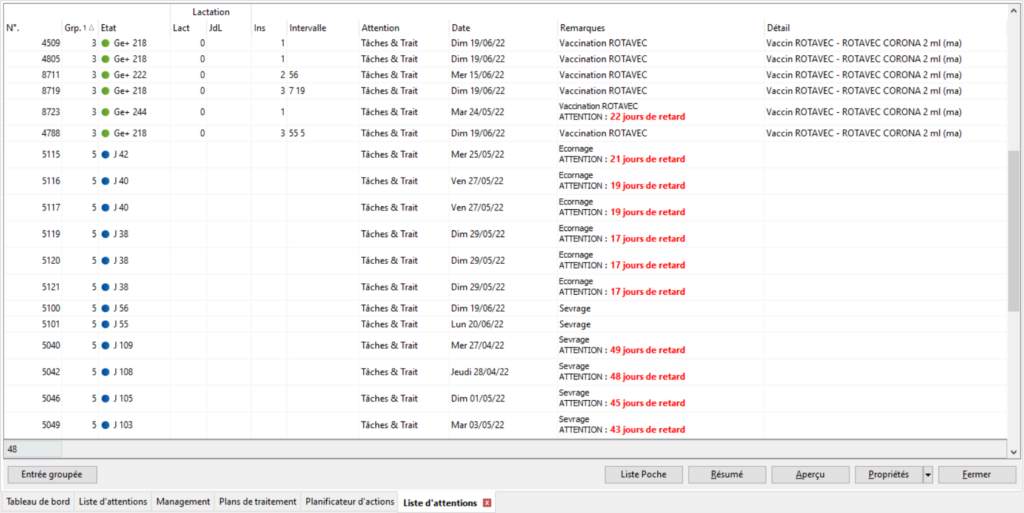
Task: Click the scrollbar up arrow at the top right
Action: (1014, 11)
